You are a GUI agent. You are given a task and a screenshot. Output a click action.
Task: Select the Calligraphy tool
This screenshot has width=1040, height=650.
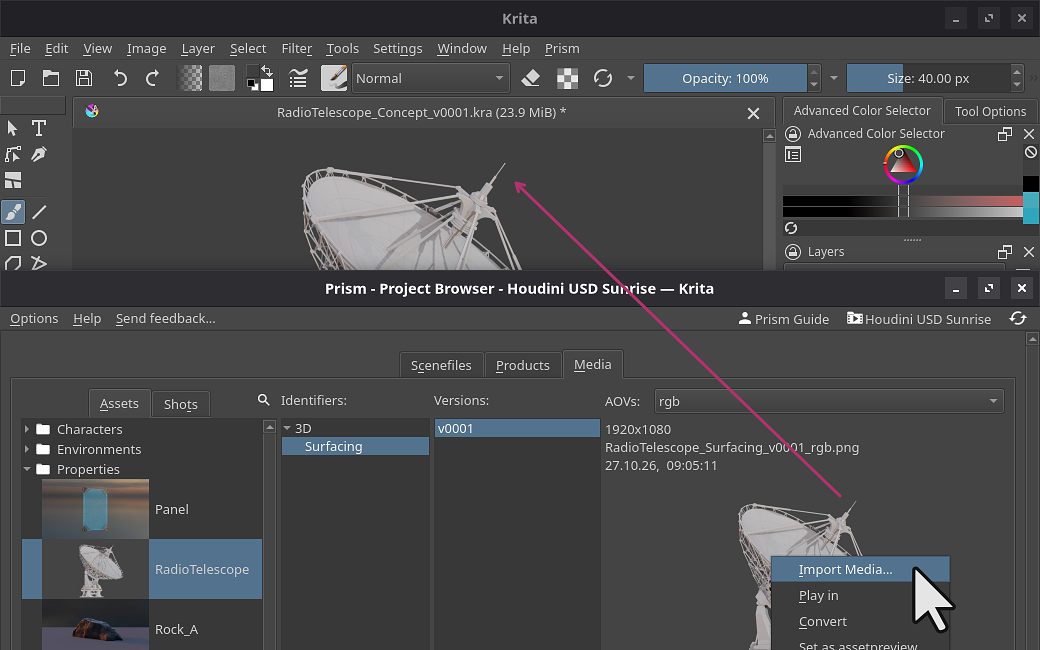pyautogui.click(x=39, y=155)
